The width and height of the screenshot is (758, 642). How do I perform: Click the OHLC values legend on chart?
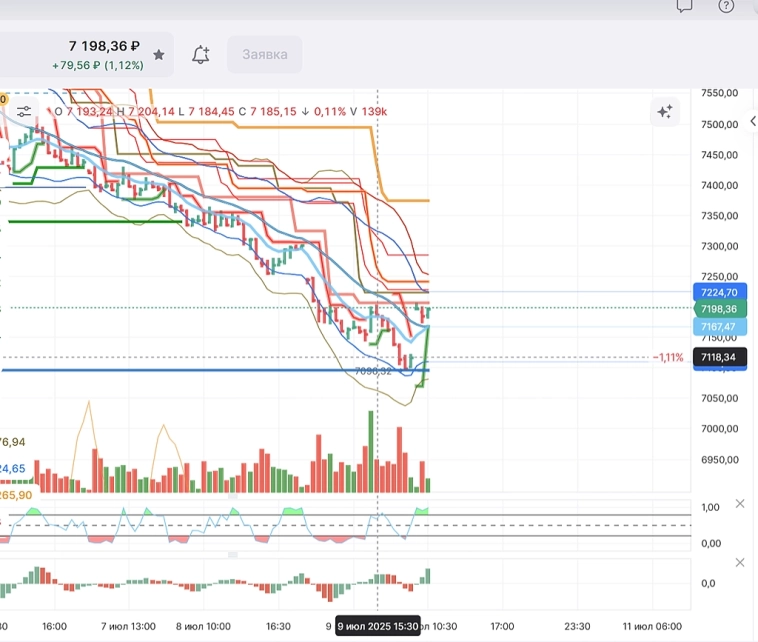click(220, 111)
